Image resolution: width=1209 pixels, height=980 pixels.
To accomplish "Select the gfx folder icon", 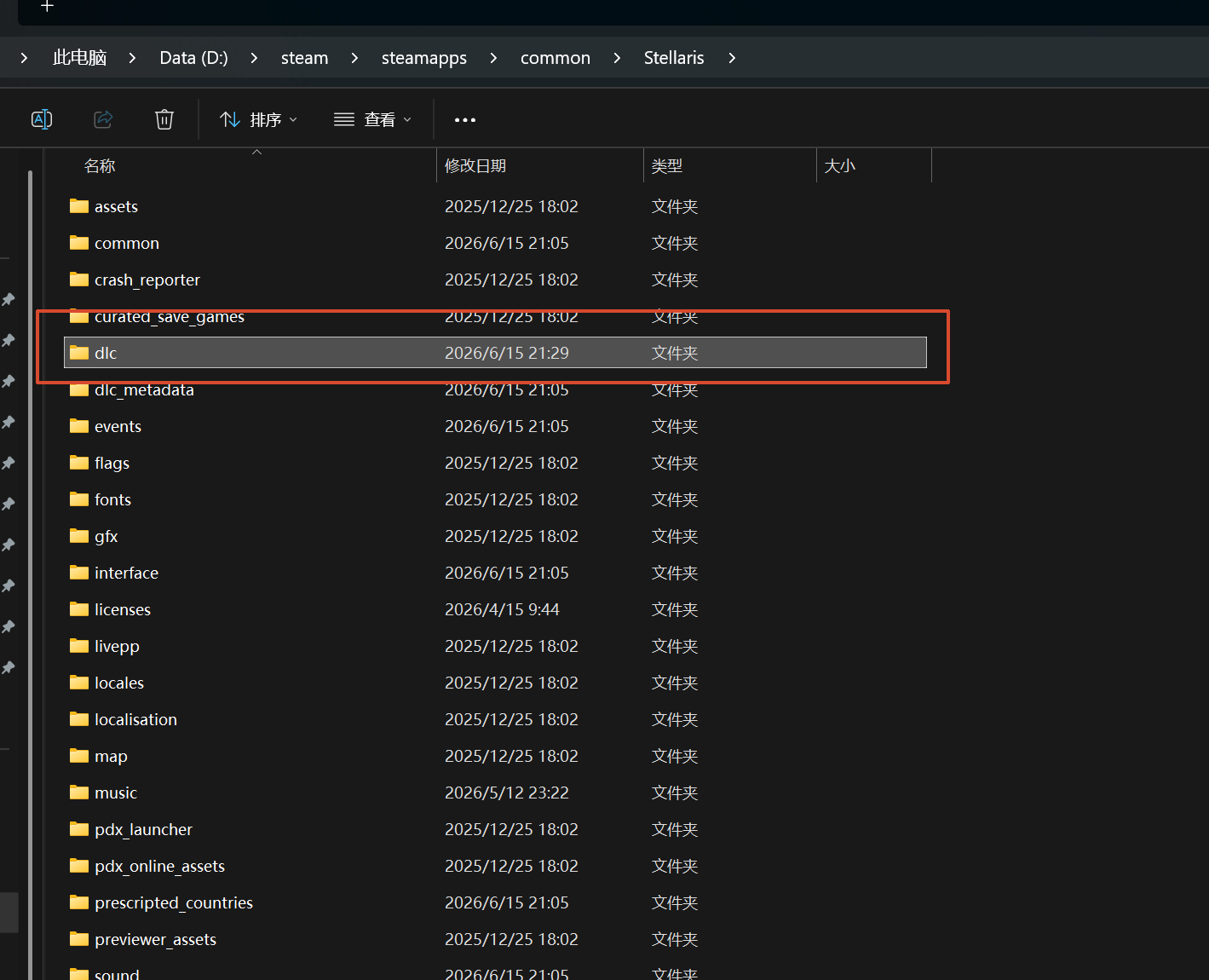I will (79, 536).
